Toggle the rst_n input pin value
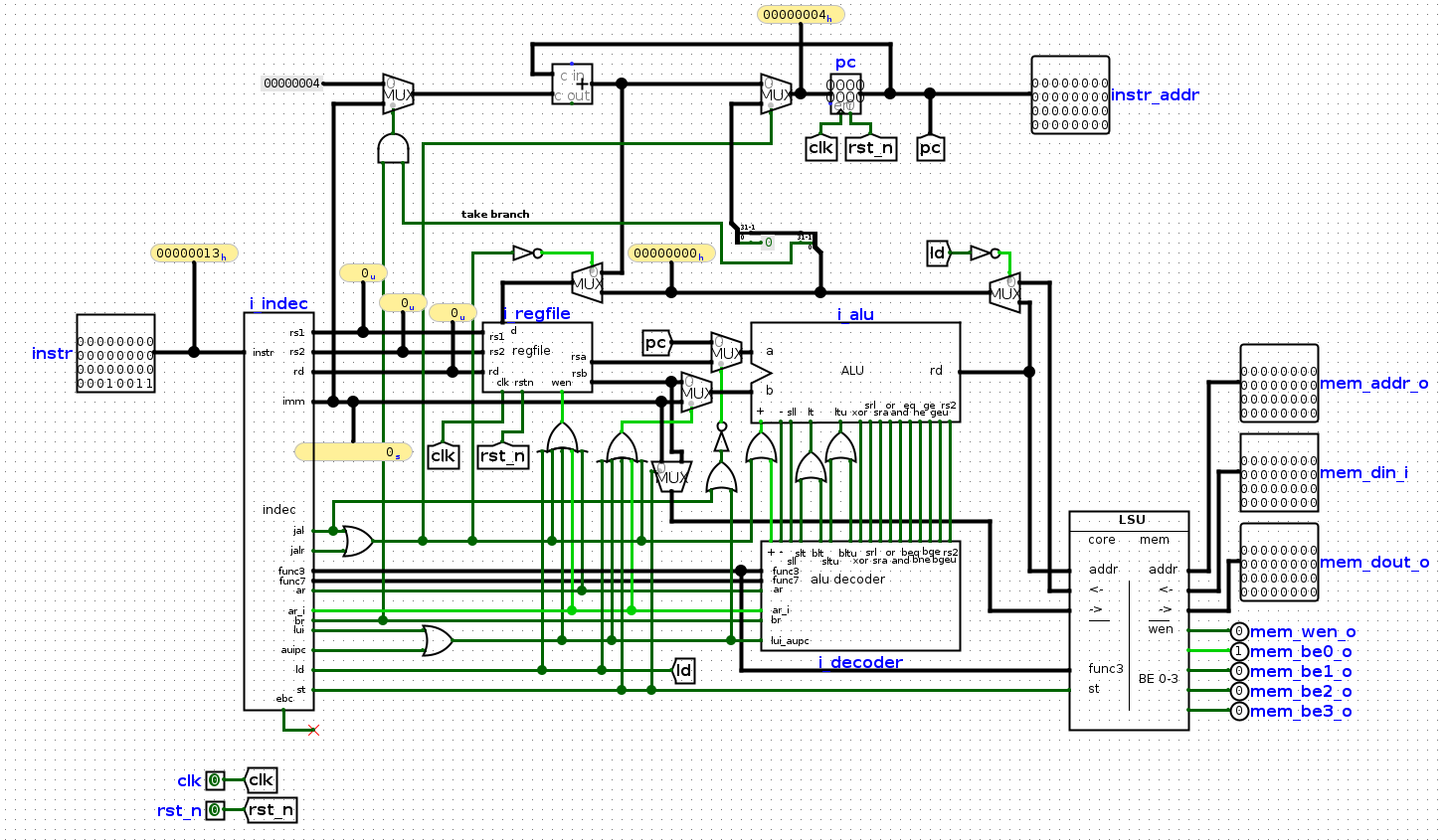The width and height of the screenshot is (1447, 840). tap(215, 810)
